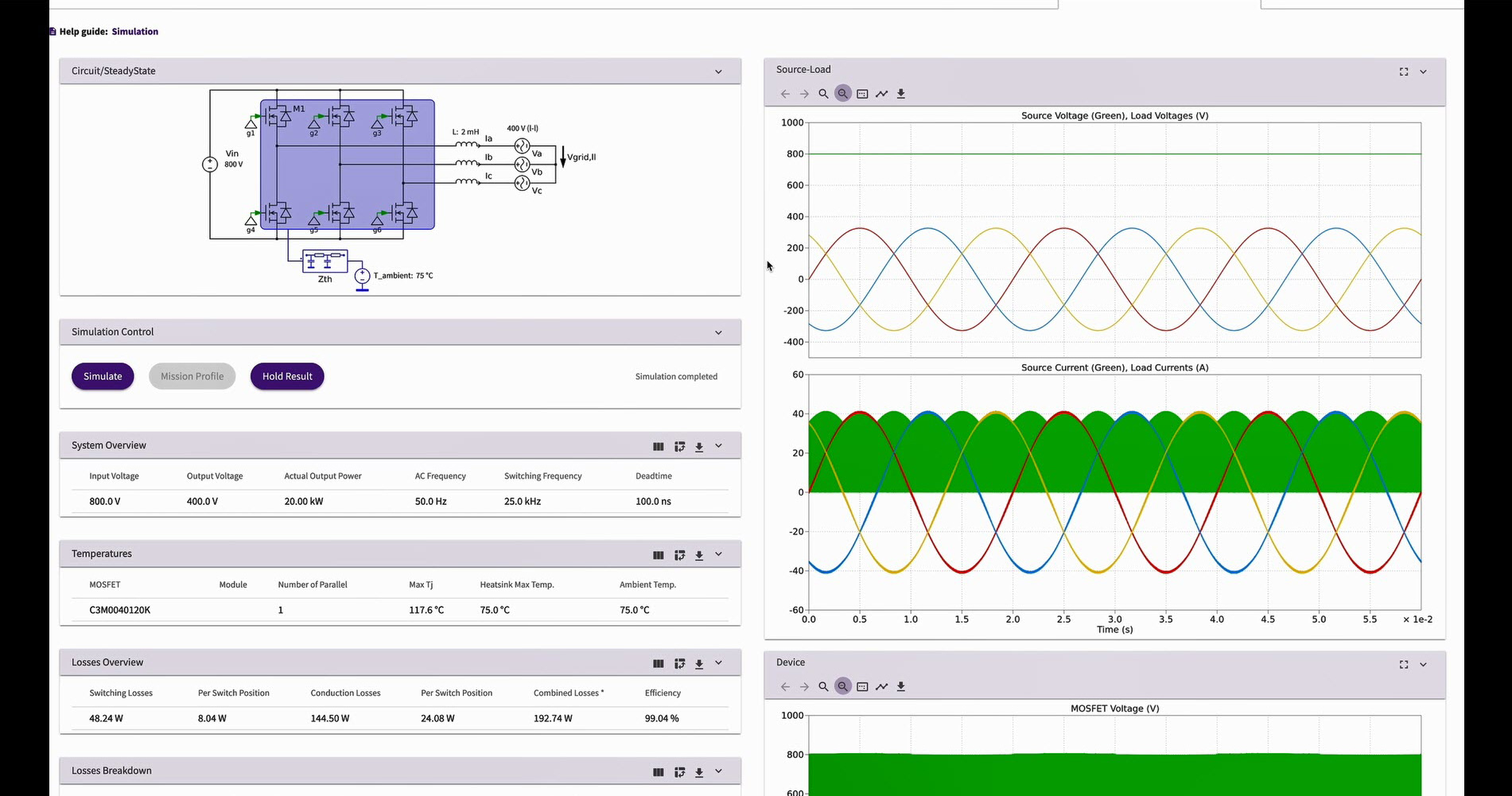Click the Hold Result button
The width and height of the screenshot is (1512, 796).
pos(287,376)
